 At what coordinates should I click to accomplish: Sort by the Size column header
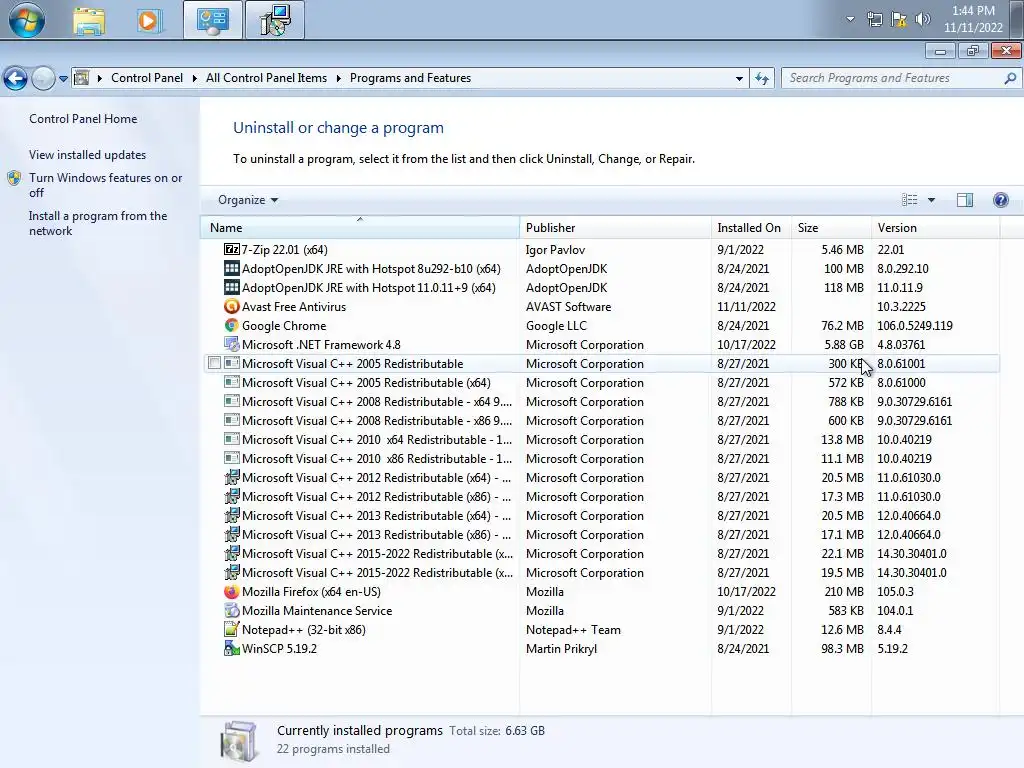(x=831, y=227)
